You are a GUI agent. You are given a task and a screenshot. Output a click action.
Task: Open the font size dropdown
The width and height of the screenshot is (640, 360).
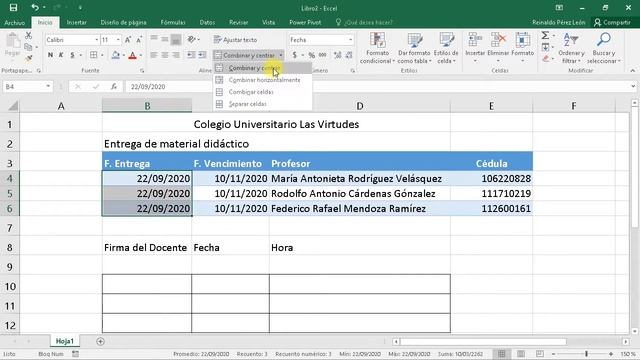click(x=118, y=40)
